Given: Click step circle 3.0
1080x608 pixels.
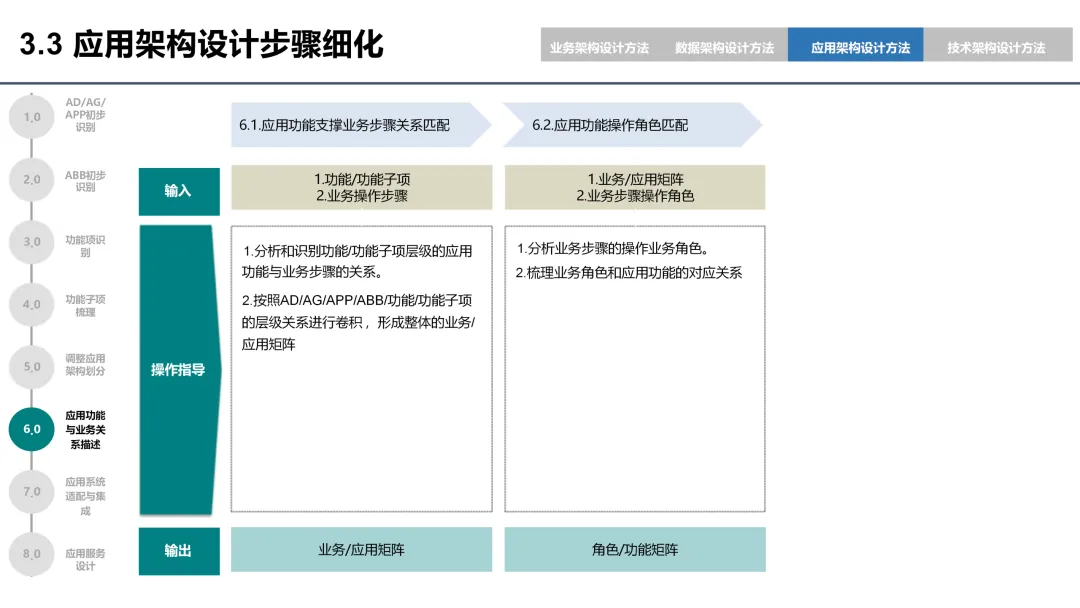Looking at the screenshot, I should tap(32, 242).
